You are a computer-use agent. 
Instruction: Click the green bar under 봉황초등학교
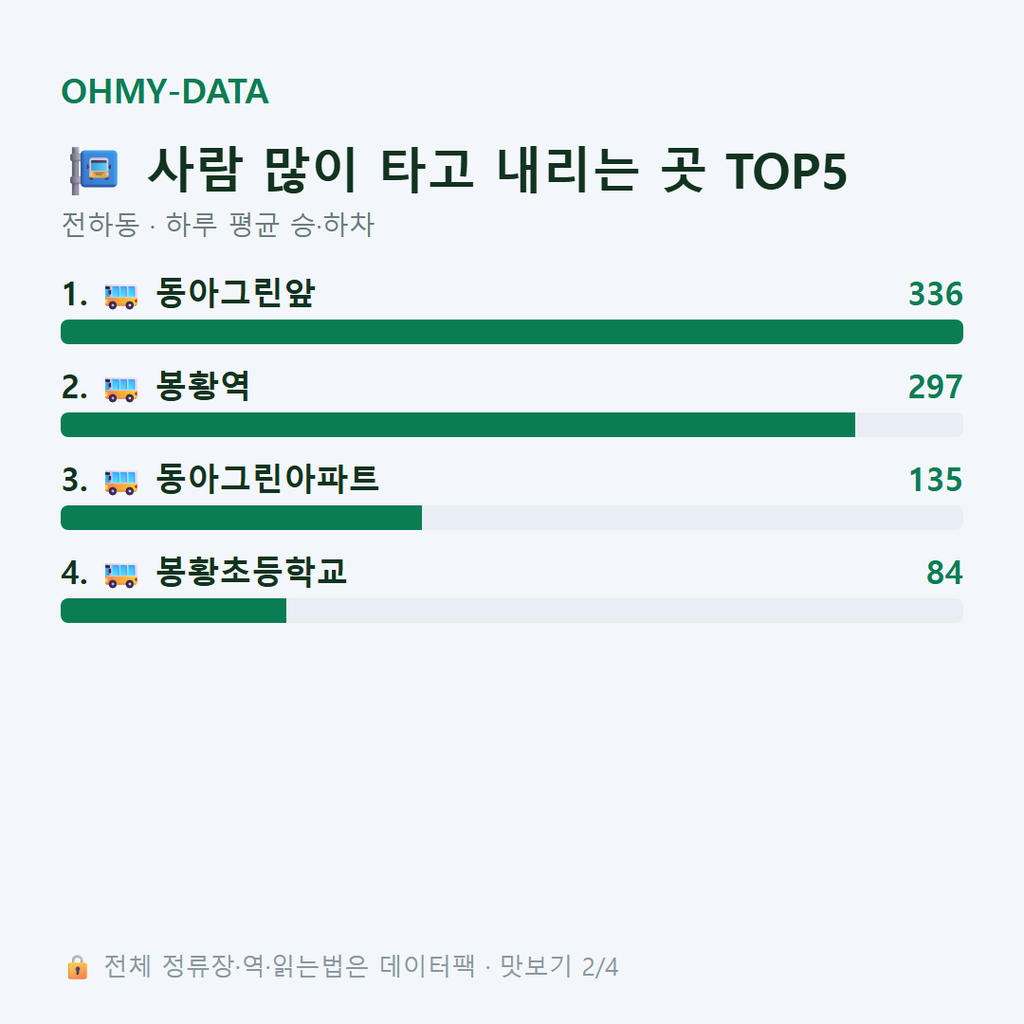(173, 610)
